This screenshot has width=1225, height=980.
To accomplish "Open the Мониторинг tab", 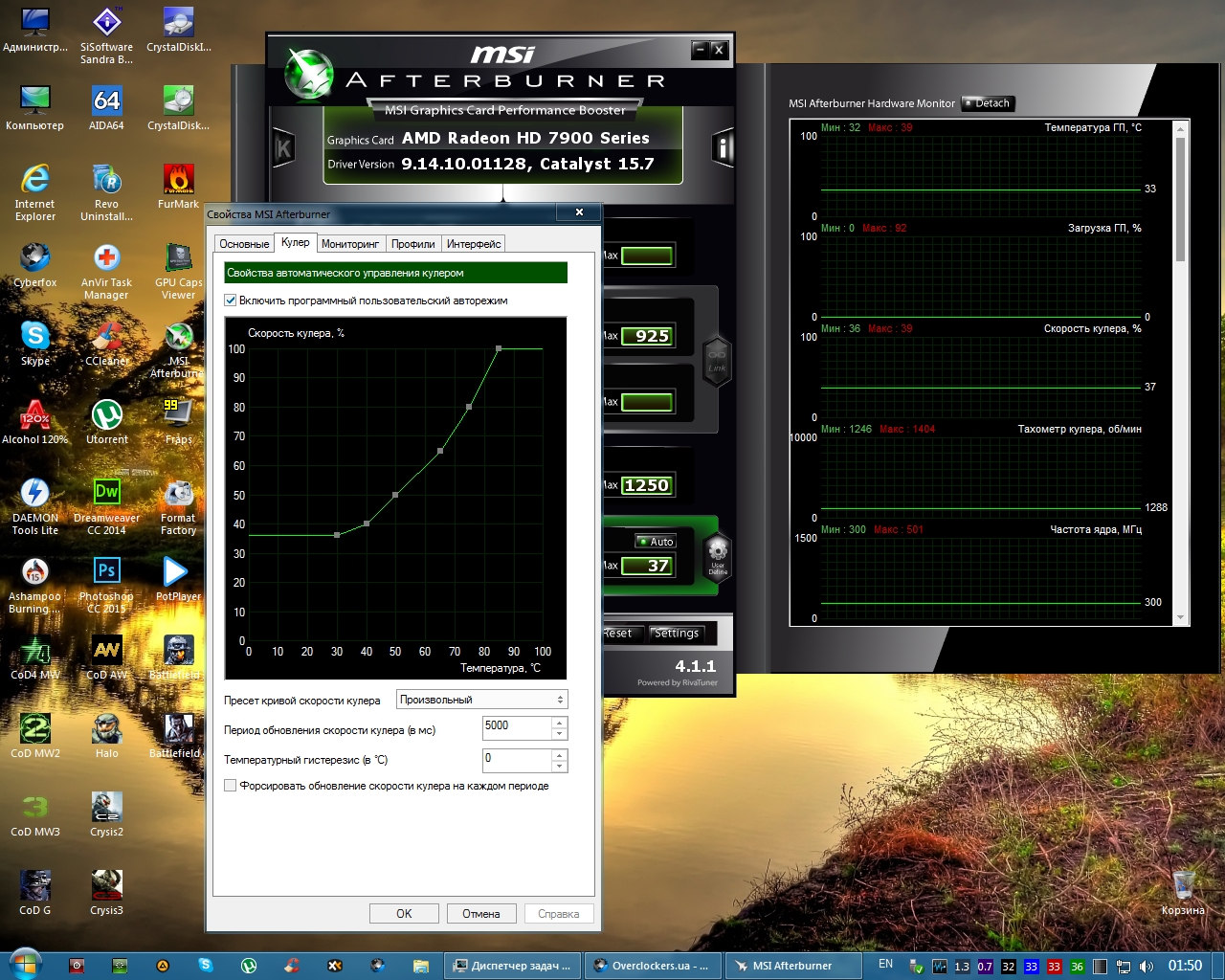I will pyautogui.click(x=350, y=244).
